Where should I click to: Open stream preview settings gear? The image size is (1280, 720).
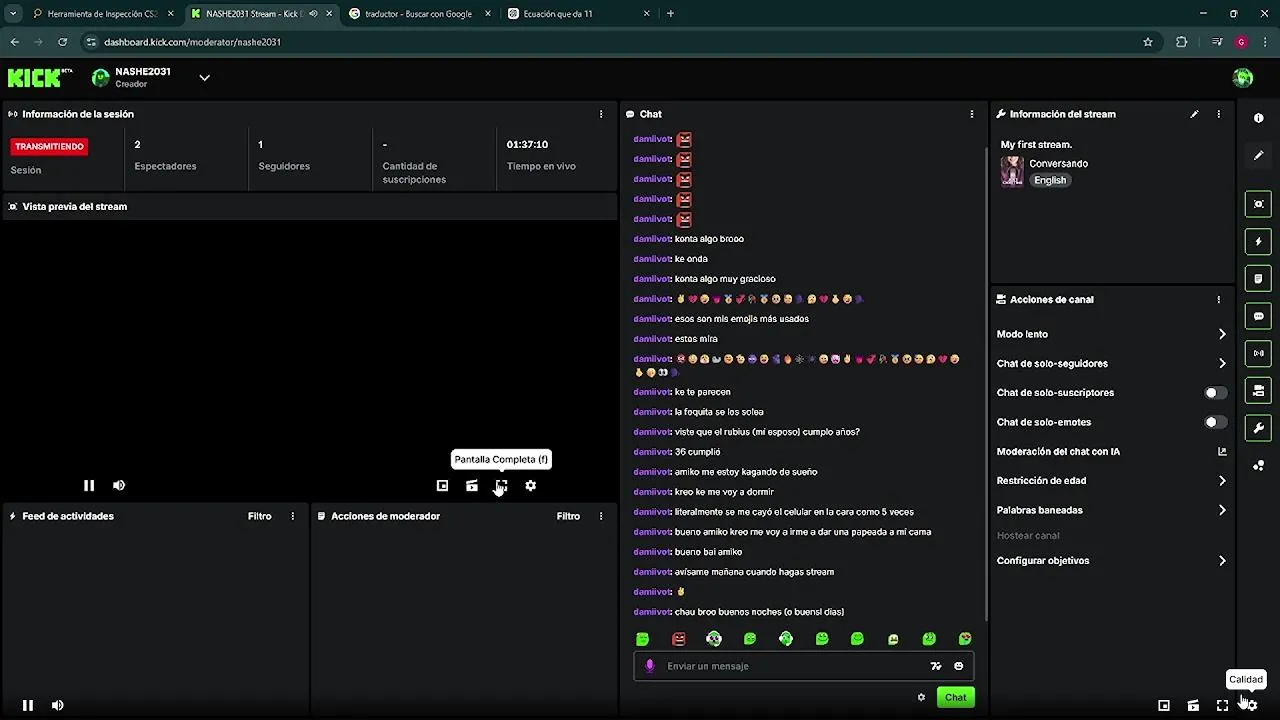531,485
